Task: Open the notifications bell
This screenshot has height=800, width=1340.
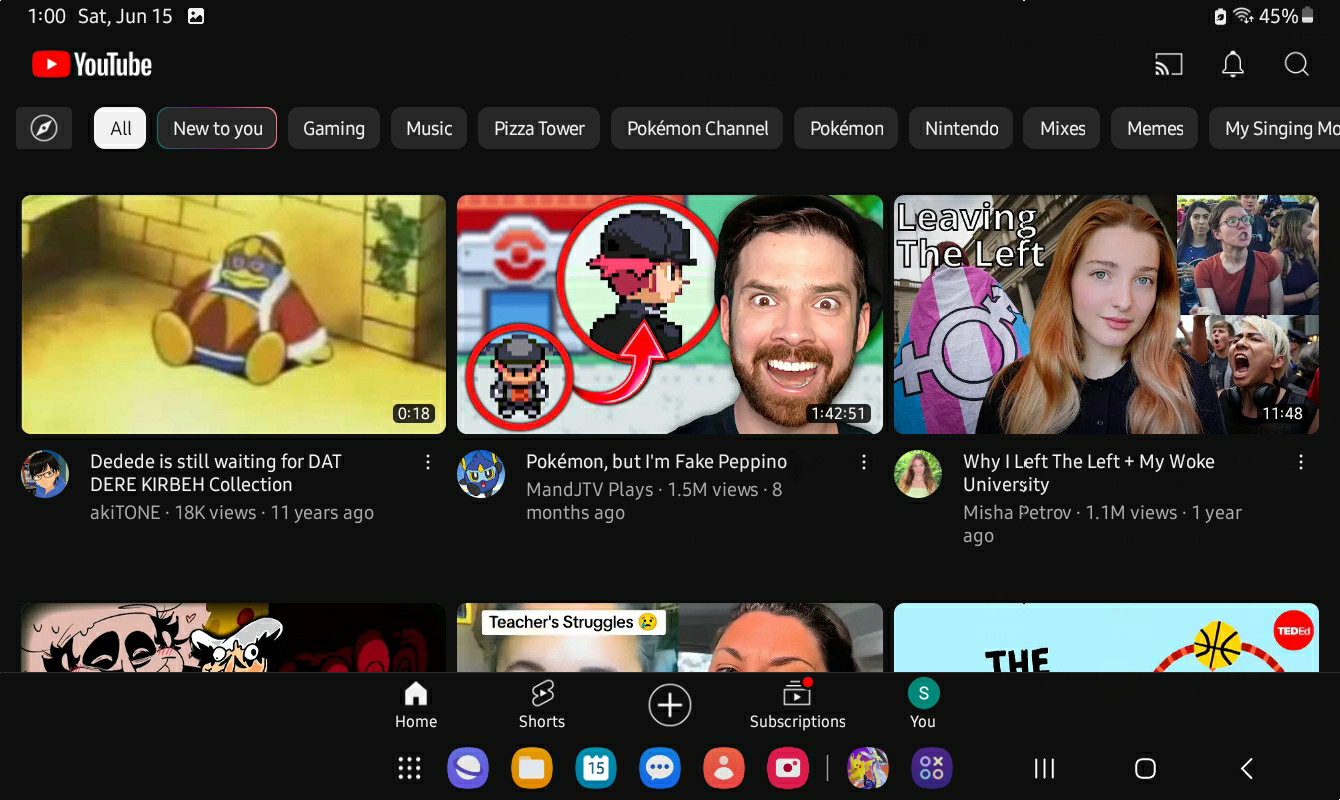Action: tap(1233, 65)
